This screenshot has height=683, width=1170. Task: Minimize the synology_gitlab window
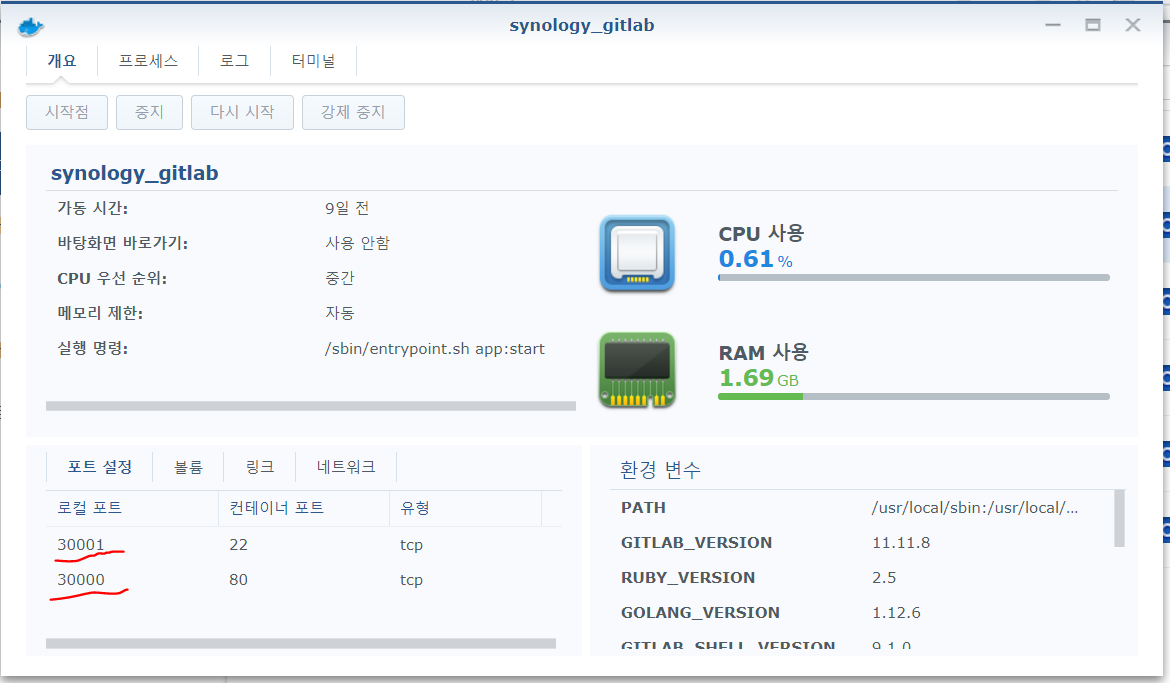coord(1053,25)
